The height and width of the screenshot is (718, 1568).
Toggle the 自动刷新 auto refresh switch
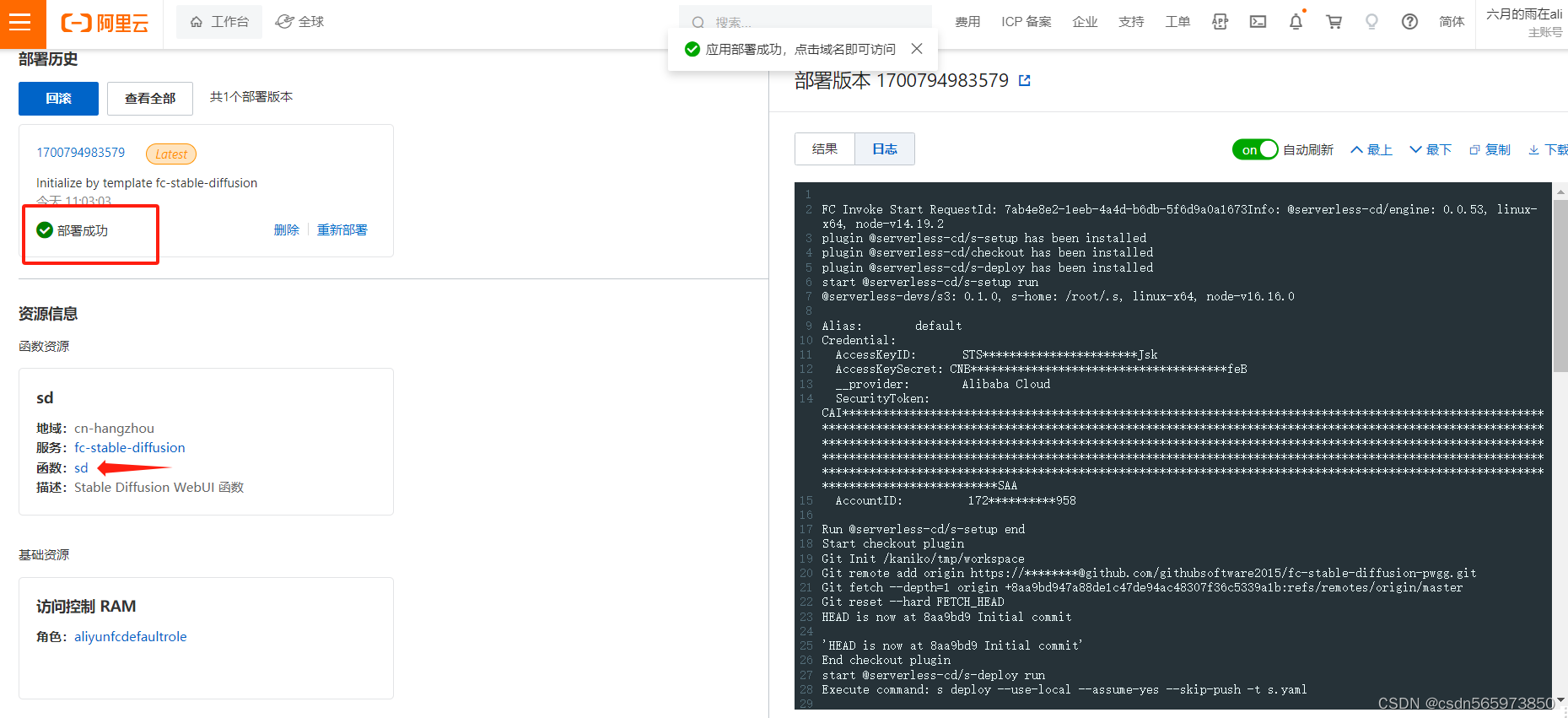(x=1254, y=149)
